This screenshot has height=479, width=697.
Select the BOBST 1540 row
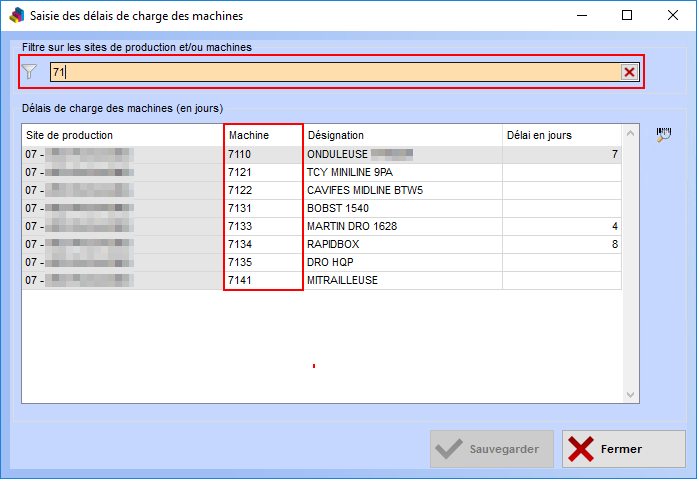pos(402,208)
